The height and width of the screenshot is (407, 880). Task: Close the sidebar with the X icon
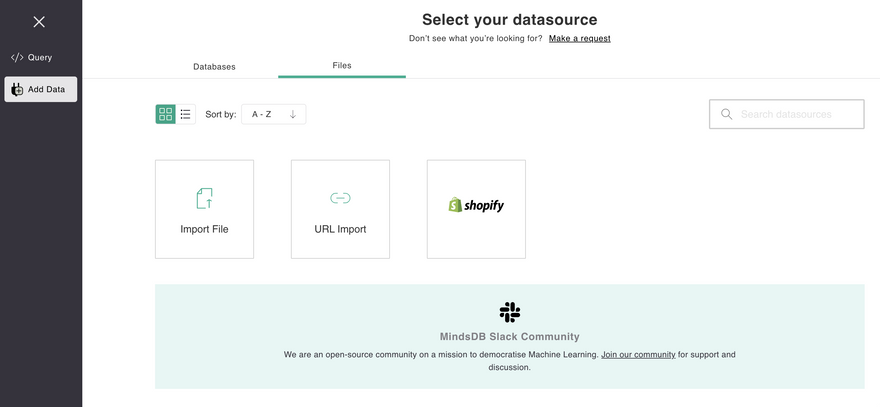(x=39, y=22)
